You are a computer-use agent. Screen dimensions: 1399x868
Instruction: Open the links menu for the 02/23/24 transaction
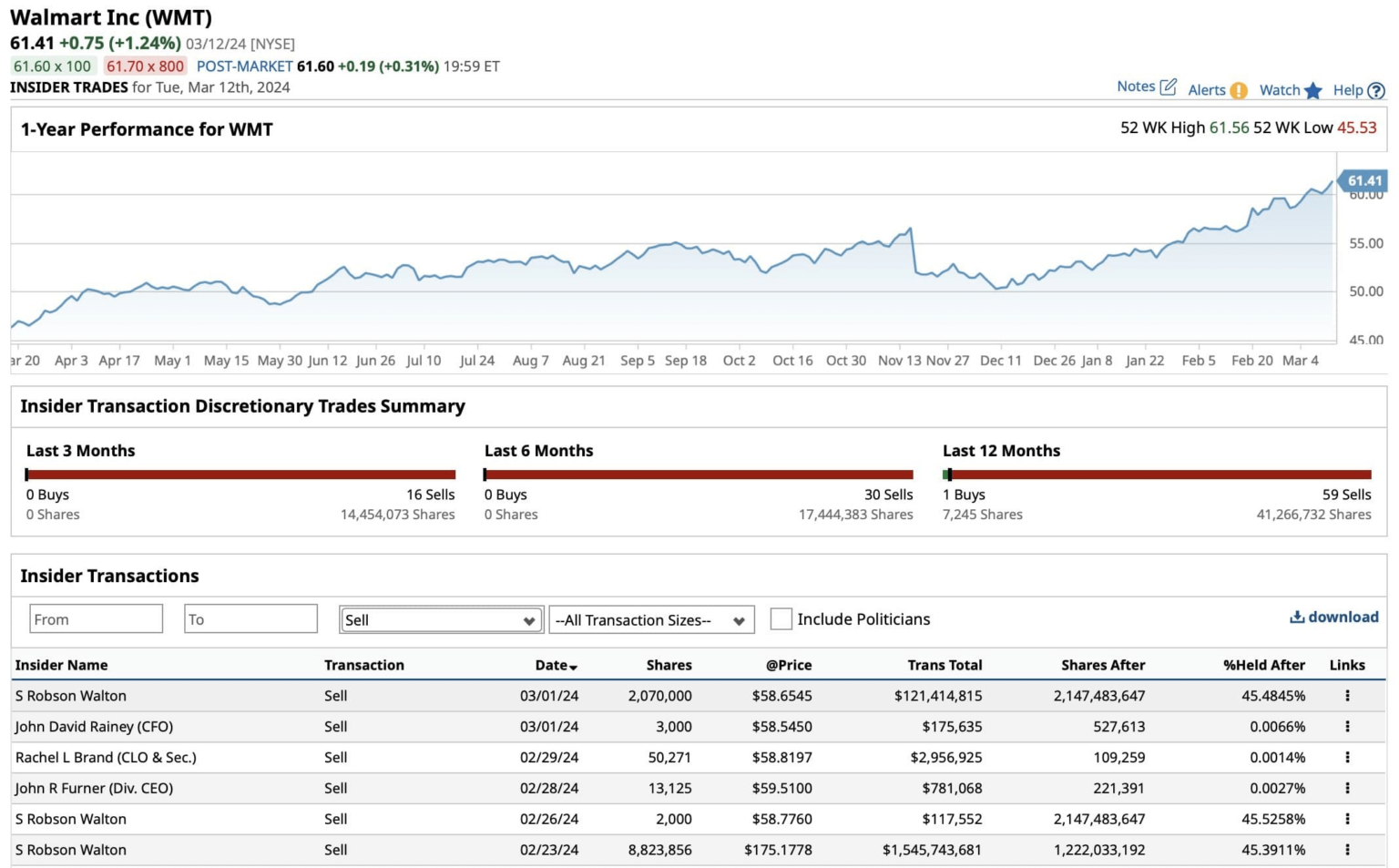click(x=1347, y=850)
